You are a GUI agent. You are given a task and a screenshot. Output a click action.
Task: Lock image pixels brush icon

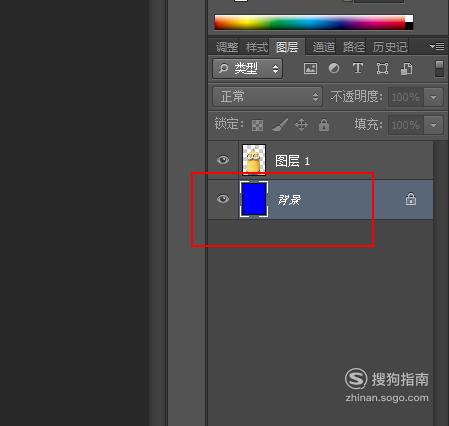point(280,125)
